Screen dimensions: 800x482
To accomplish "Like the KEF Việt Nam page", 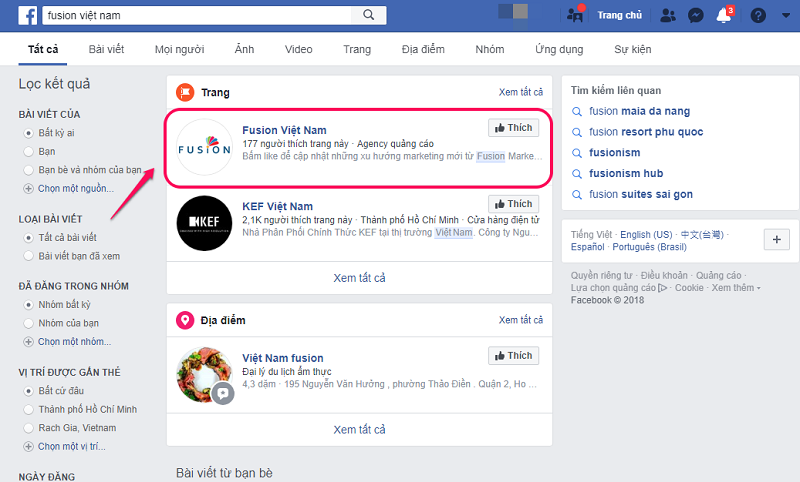I will [x=513, y=204].
